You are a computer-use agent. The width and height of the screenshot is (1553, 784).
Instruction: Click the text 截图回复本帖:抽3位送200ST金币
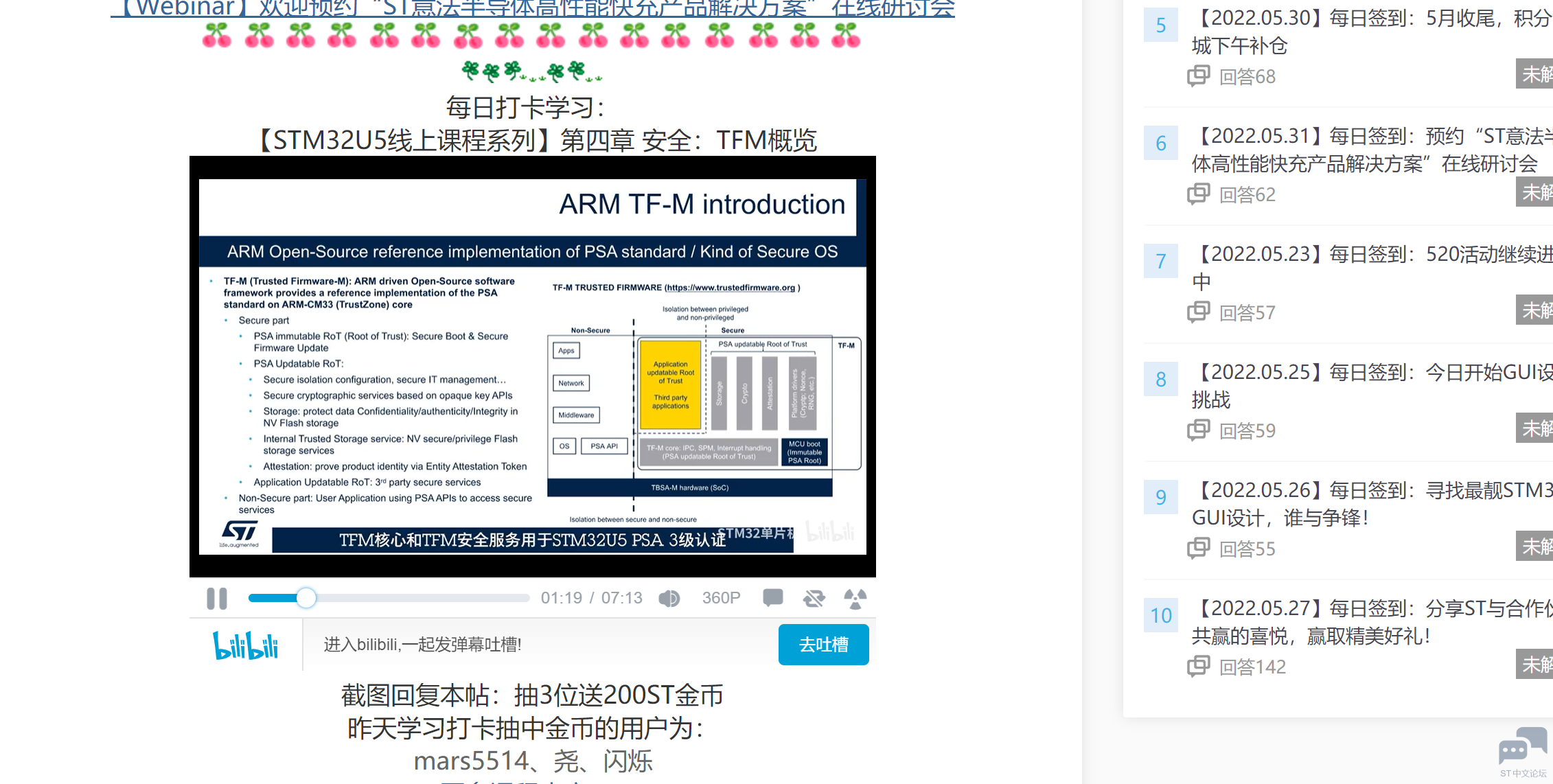(533, 695)
